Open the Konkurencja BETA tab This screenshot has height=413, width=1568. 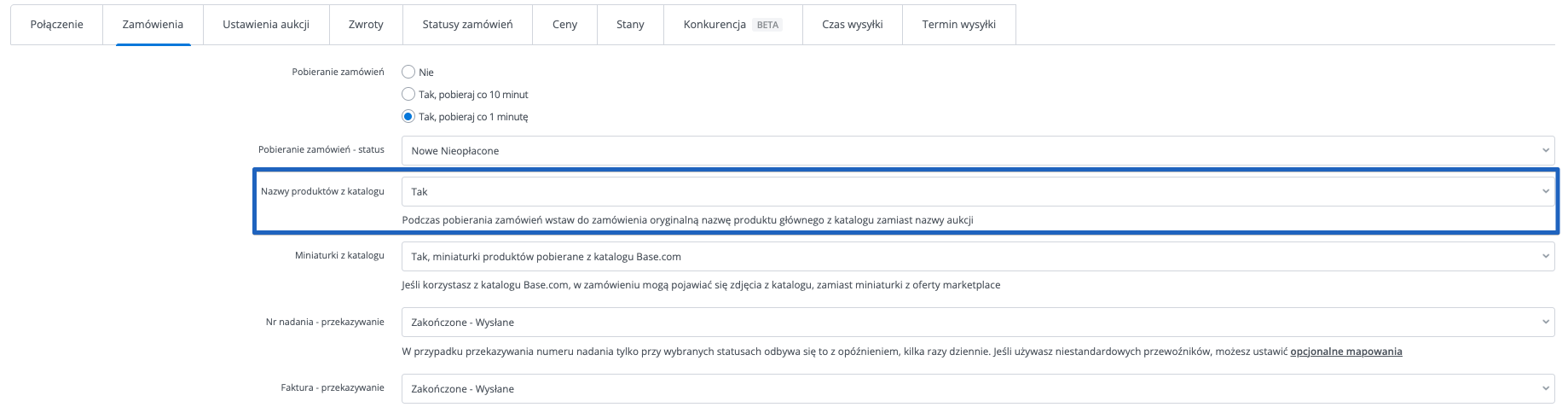point(715,25)
